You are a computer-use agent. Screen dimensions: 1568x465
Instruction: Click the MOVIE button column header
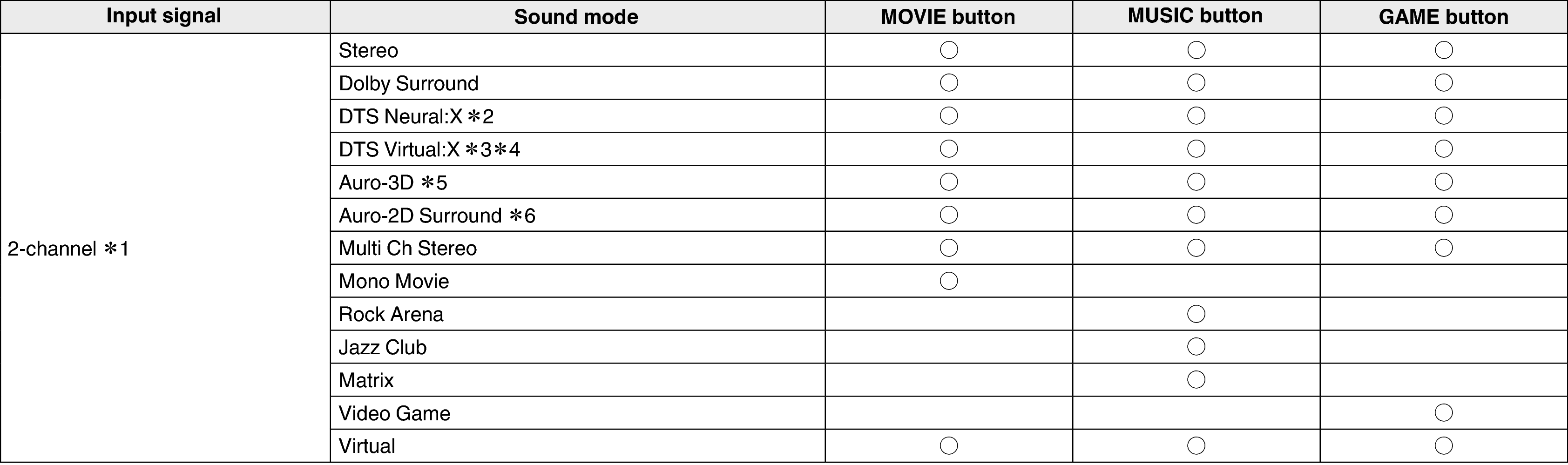point(948,16)
